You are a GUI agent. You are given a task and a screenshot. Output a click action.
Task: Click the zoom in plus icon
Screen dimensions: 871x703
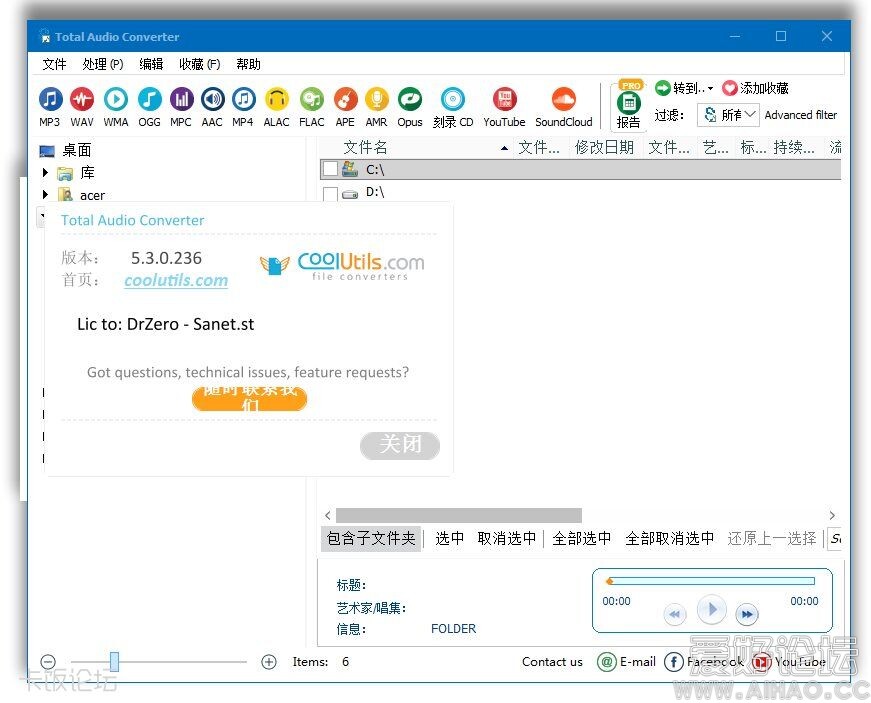point(269,661)
